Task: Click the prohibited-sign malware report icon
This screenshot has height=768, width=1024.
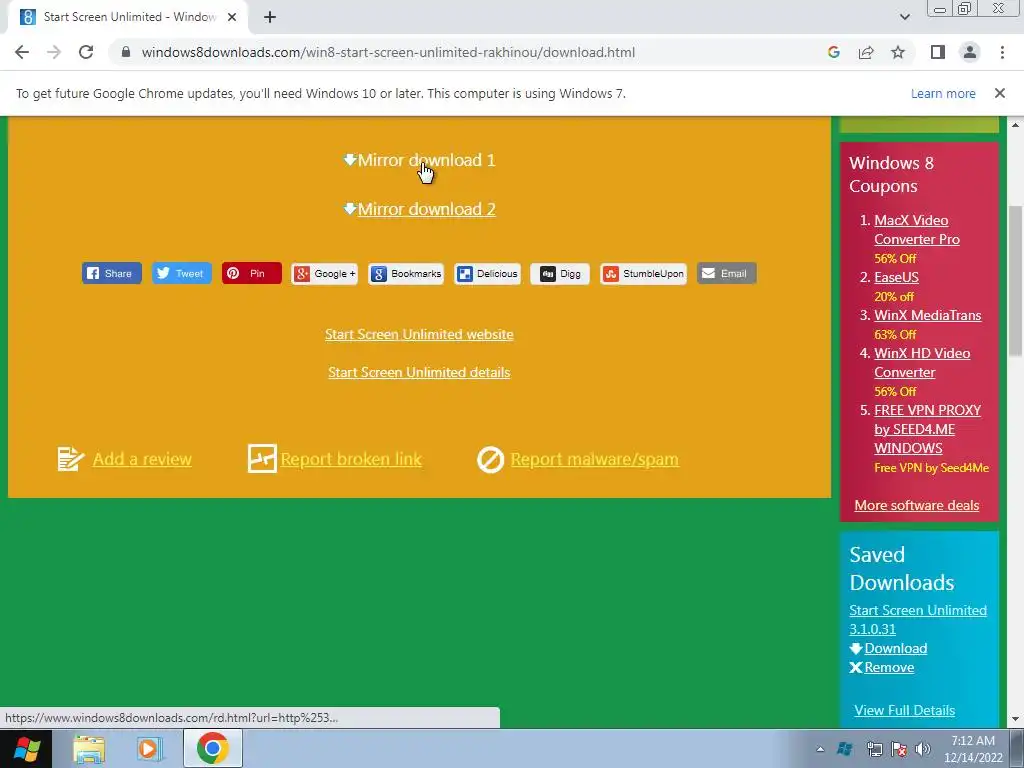Action: click(x=490, y=460)
